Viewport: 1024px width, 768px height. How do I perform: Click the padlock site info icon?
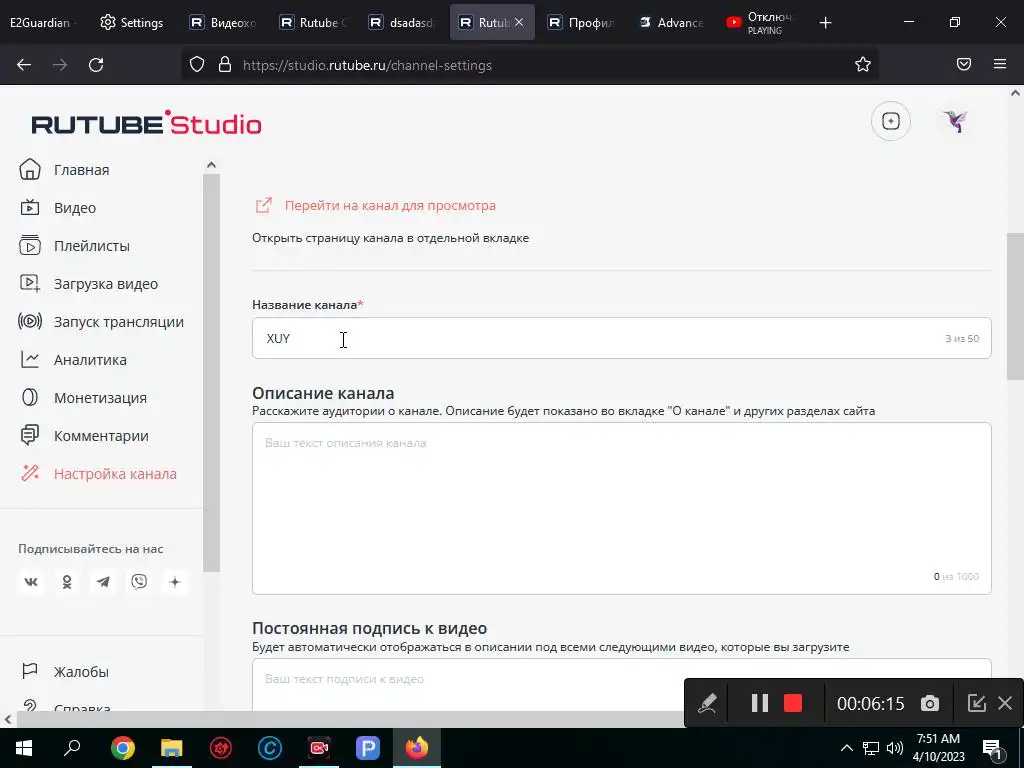pos(225,64)
